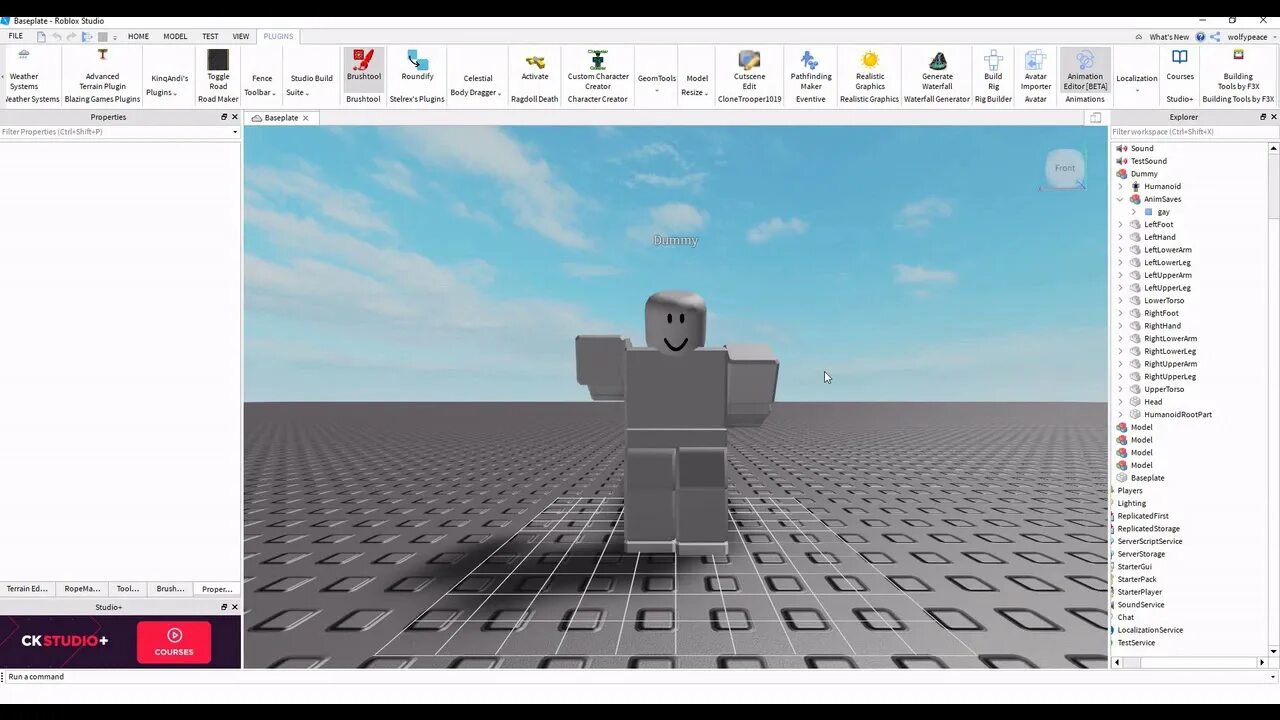
Task: Open the Avatar Importer plugin
Action: [x=1036, y=70]
